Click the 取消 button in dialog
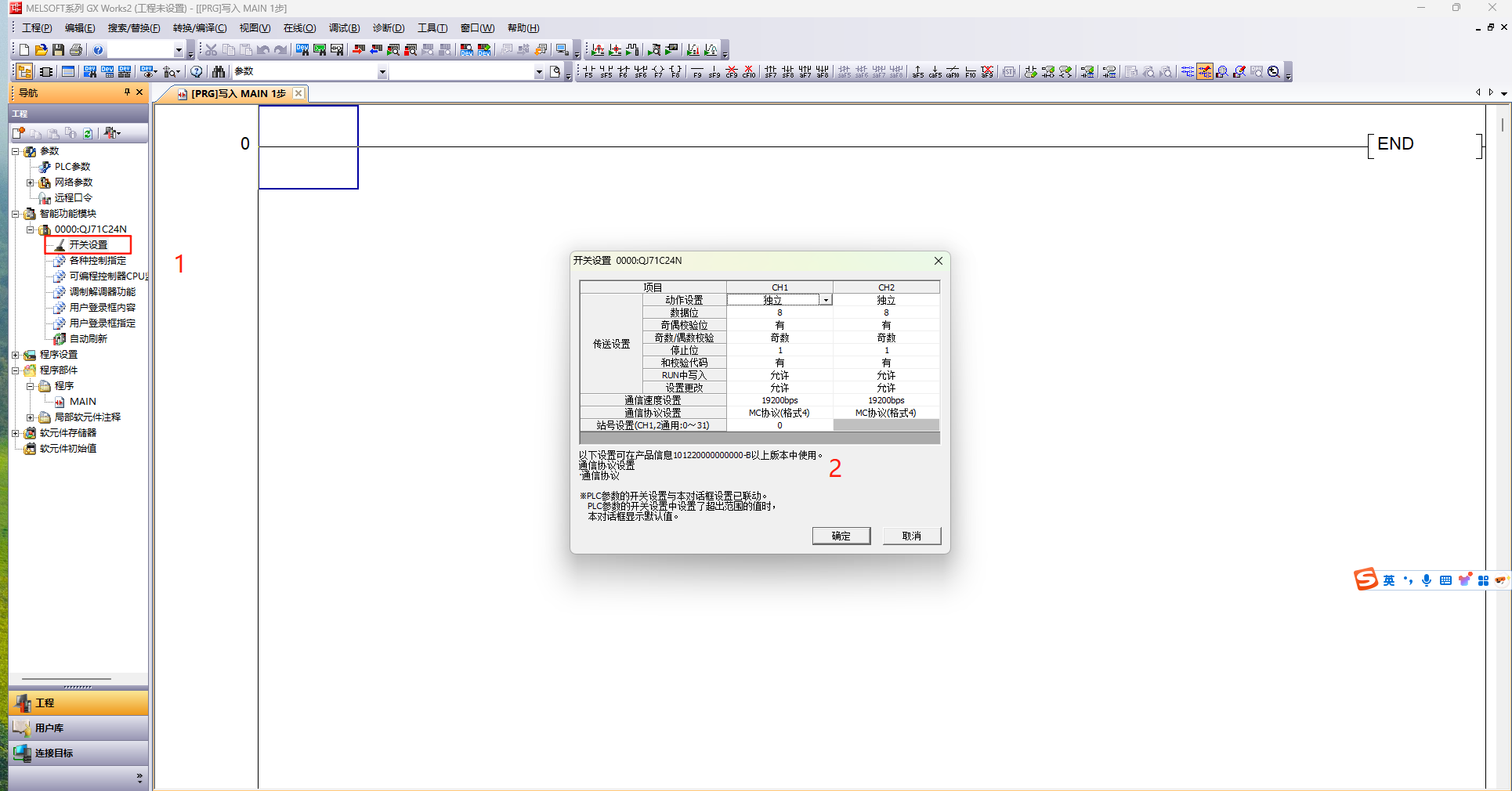Viewport: 1512px width, 791px height. [x=911, y=536]
